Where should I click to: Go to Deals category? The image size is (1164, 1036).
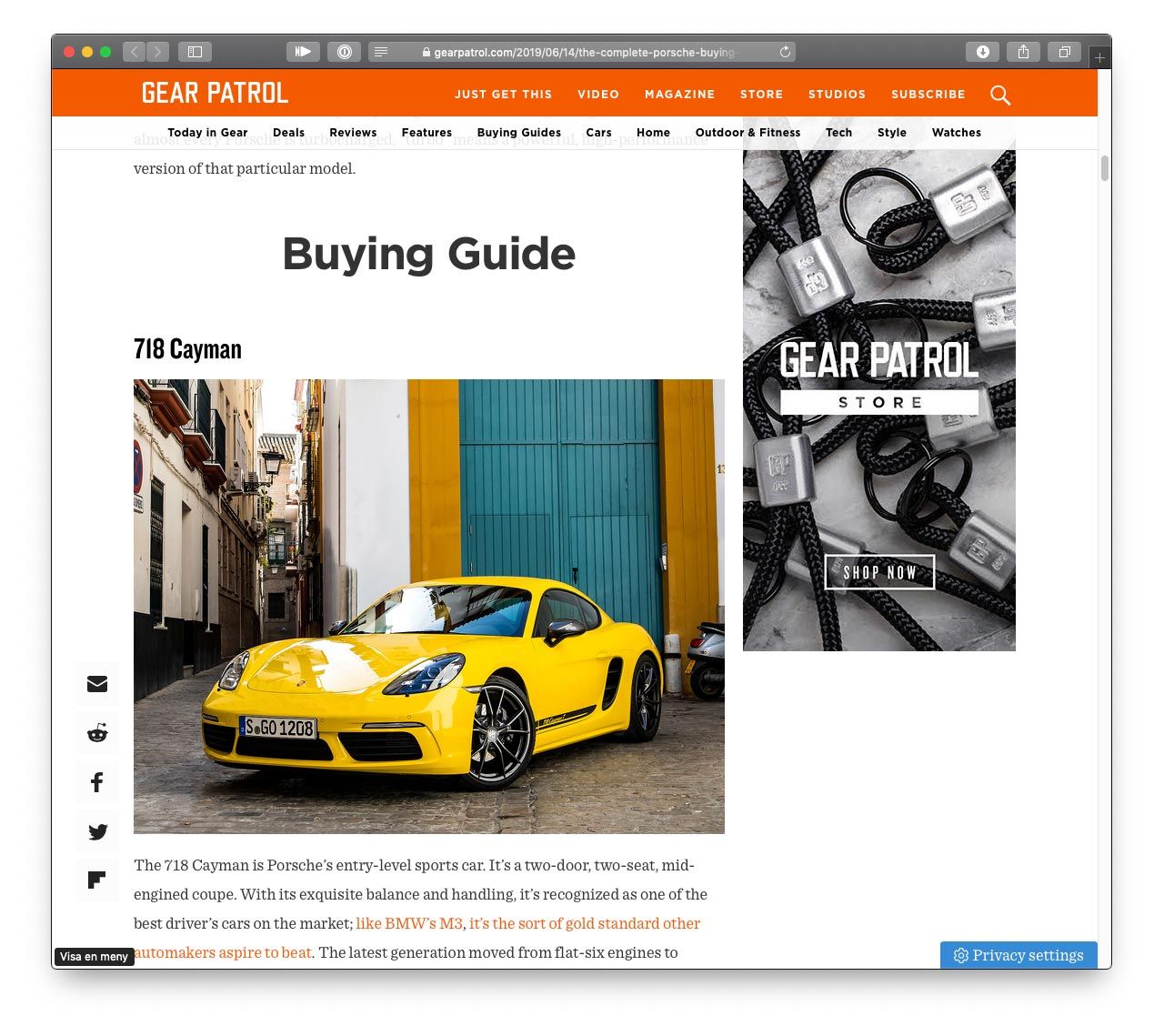288,133
